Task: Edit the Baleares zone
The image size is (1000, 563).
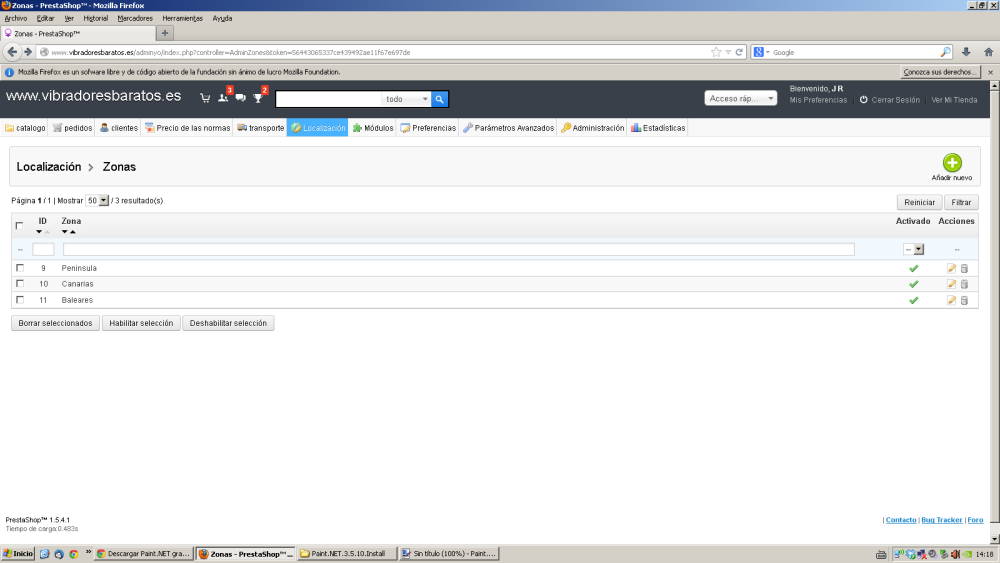Action: [x=951, y=300]
